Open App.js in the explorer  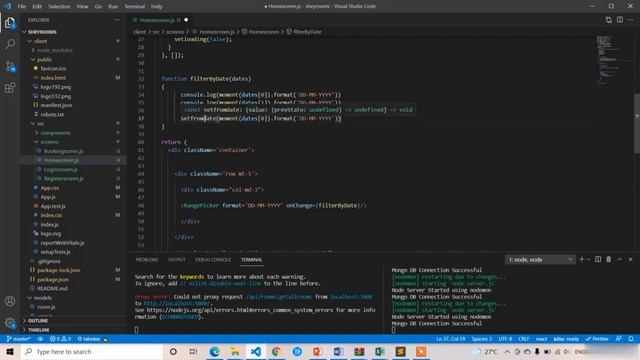point(48,197)
